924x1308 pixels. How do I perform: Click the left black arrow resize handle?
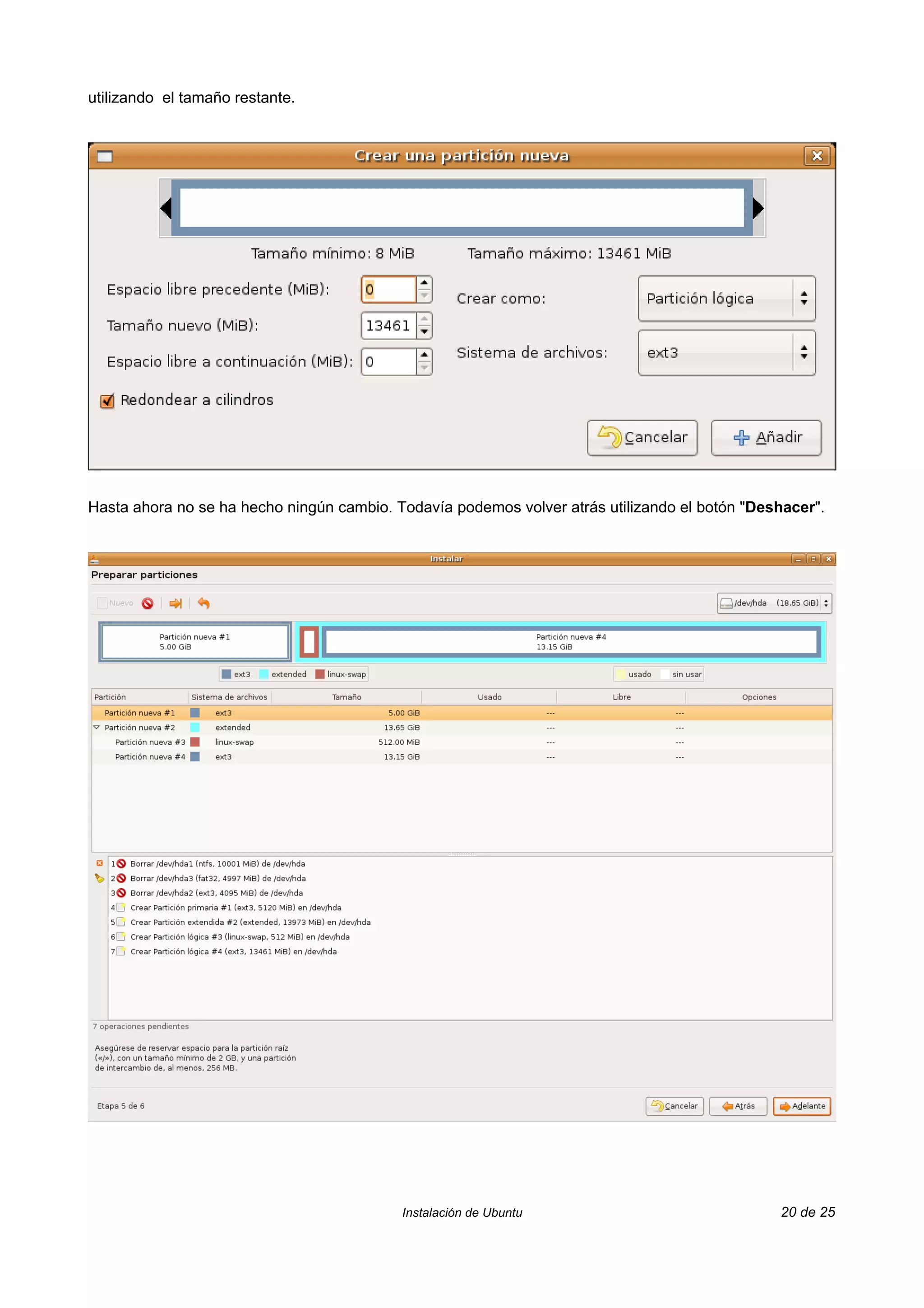(x=166, y=208)
